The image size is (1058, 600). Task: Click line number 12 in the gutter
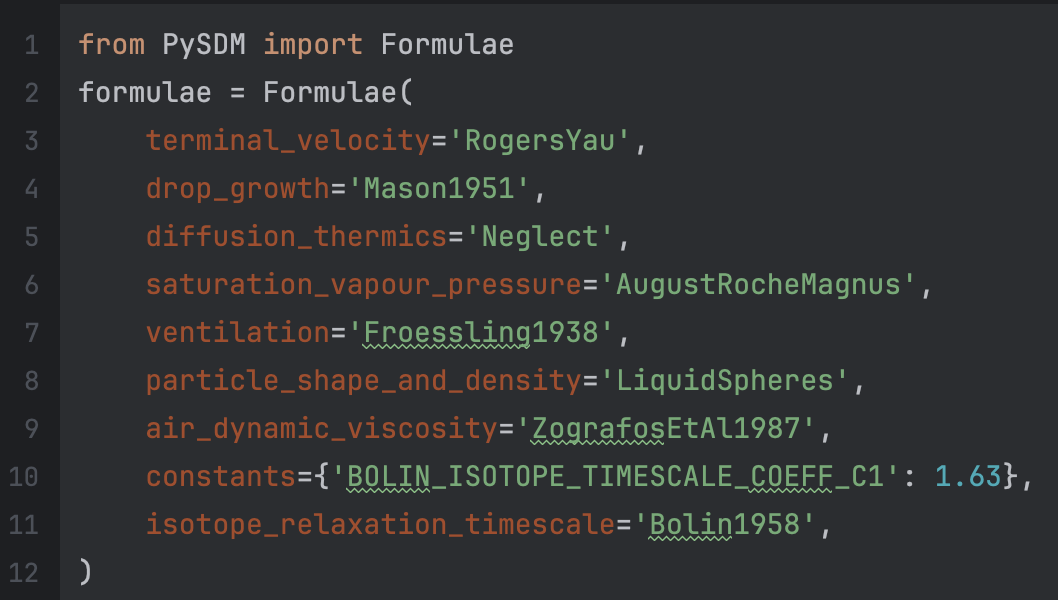coord(24,573)
